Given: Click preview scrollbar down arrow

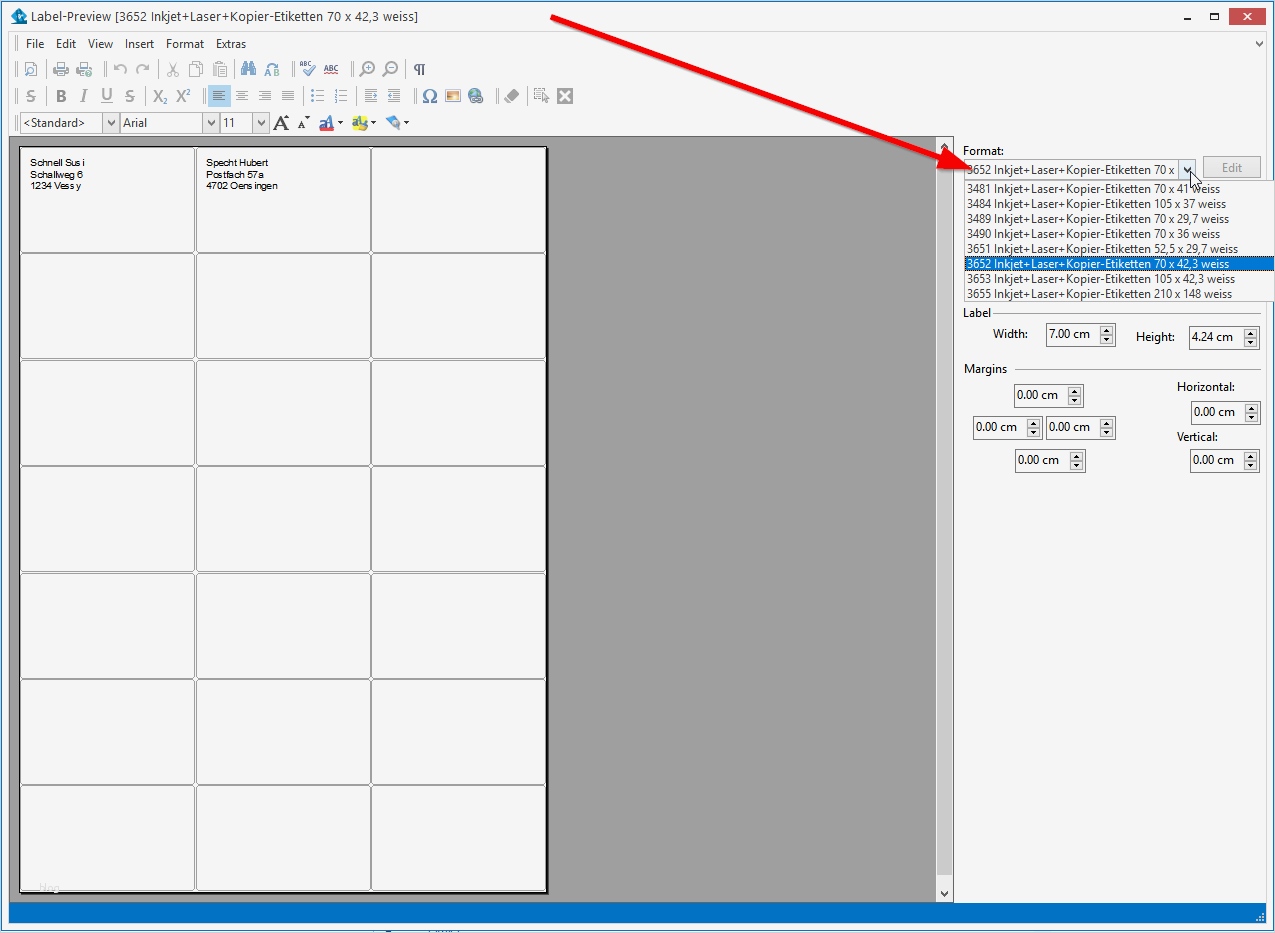Looking at the screenshot, I should [945, 893].
